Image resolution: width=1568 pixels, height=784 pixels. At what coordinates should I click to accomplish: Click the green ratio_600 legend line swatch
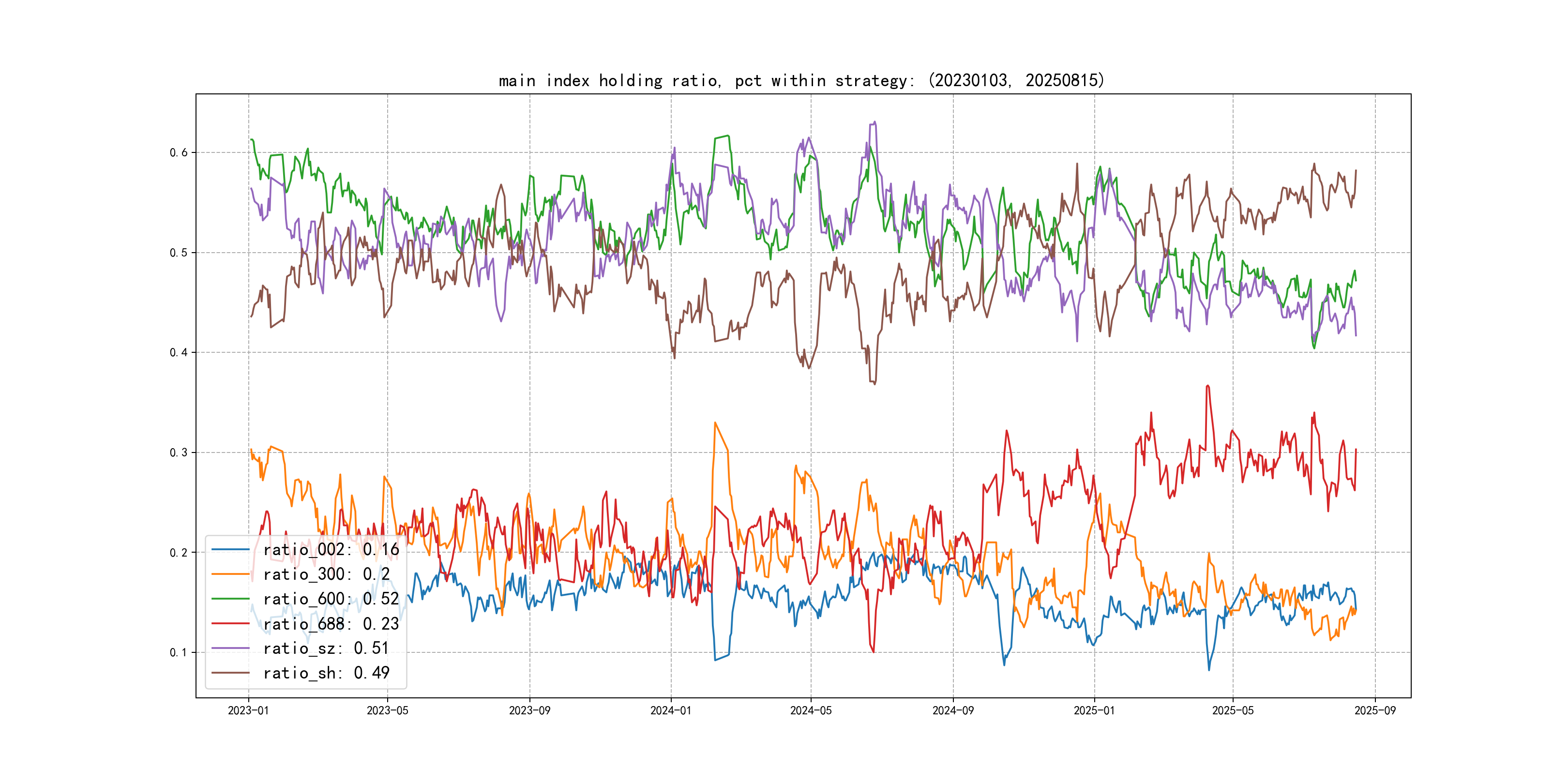231,599
